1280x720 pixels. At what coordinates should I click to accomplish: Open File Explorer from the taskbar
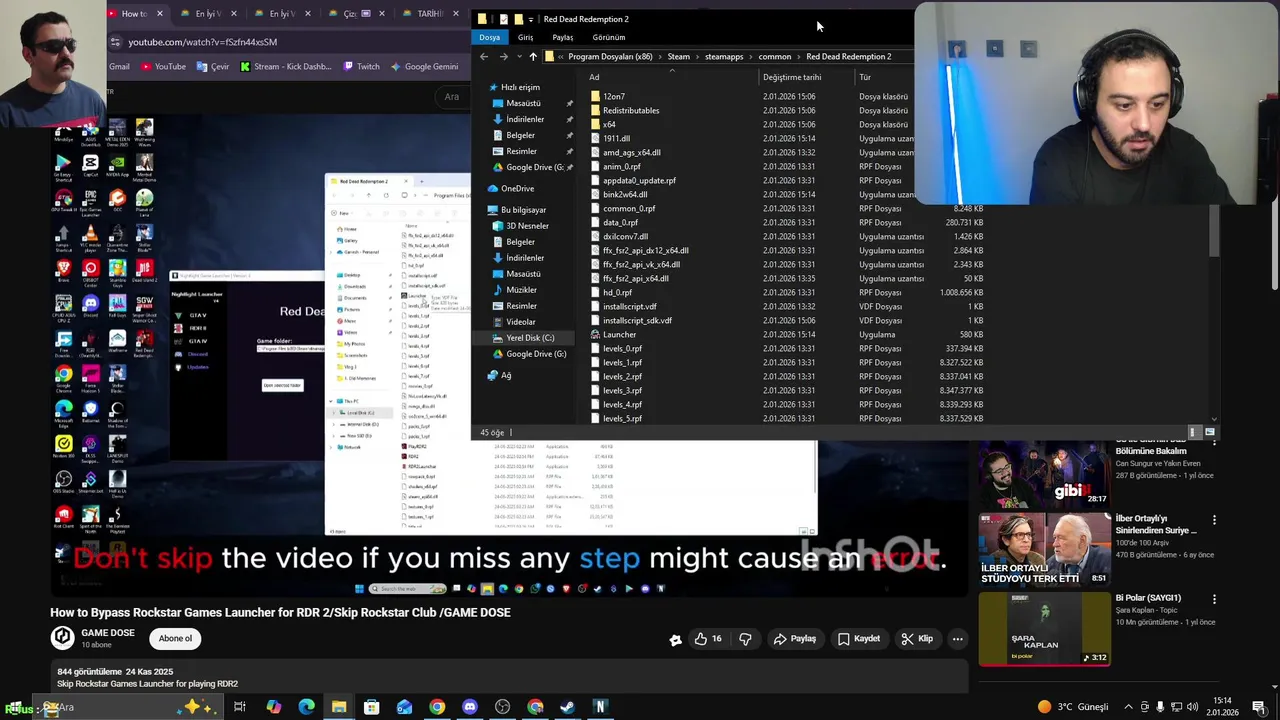(x=339, y=707)
